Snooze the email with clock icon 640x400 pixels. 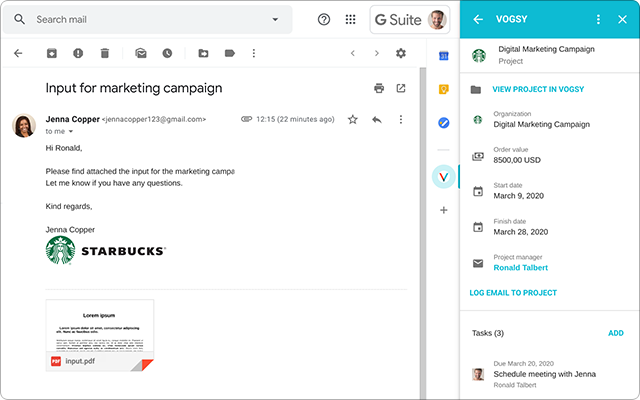(167, 53)
